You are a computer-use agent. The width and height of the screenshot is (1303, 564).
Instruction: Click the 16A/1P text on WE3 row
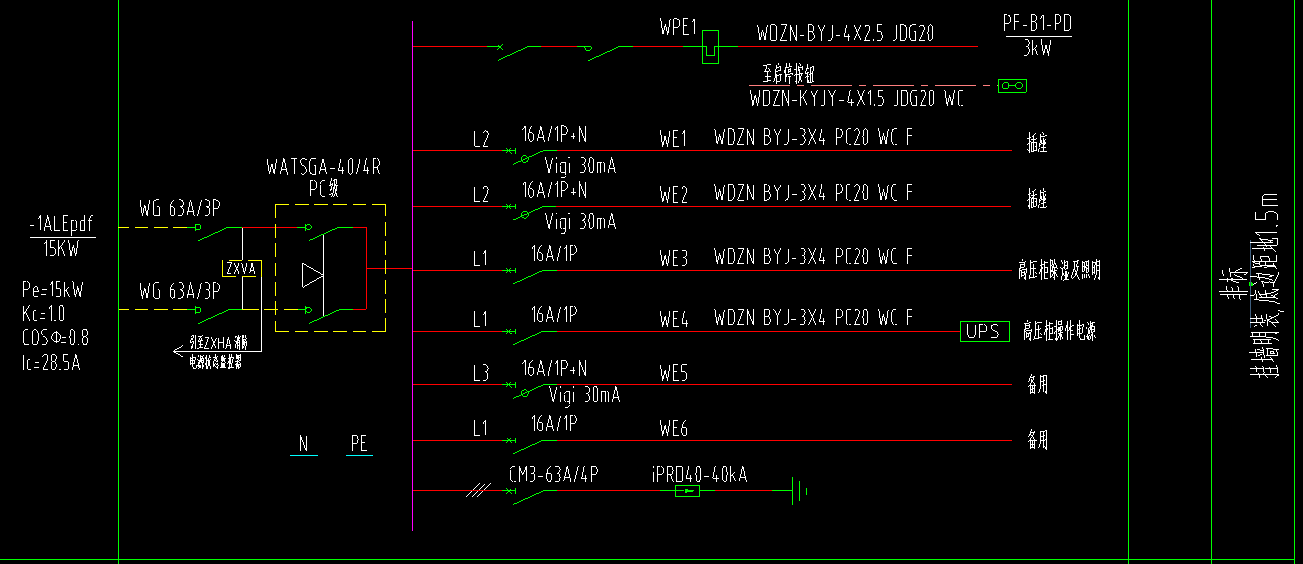(x=554, y=255)
